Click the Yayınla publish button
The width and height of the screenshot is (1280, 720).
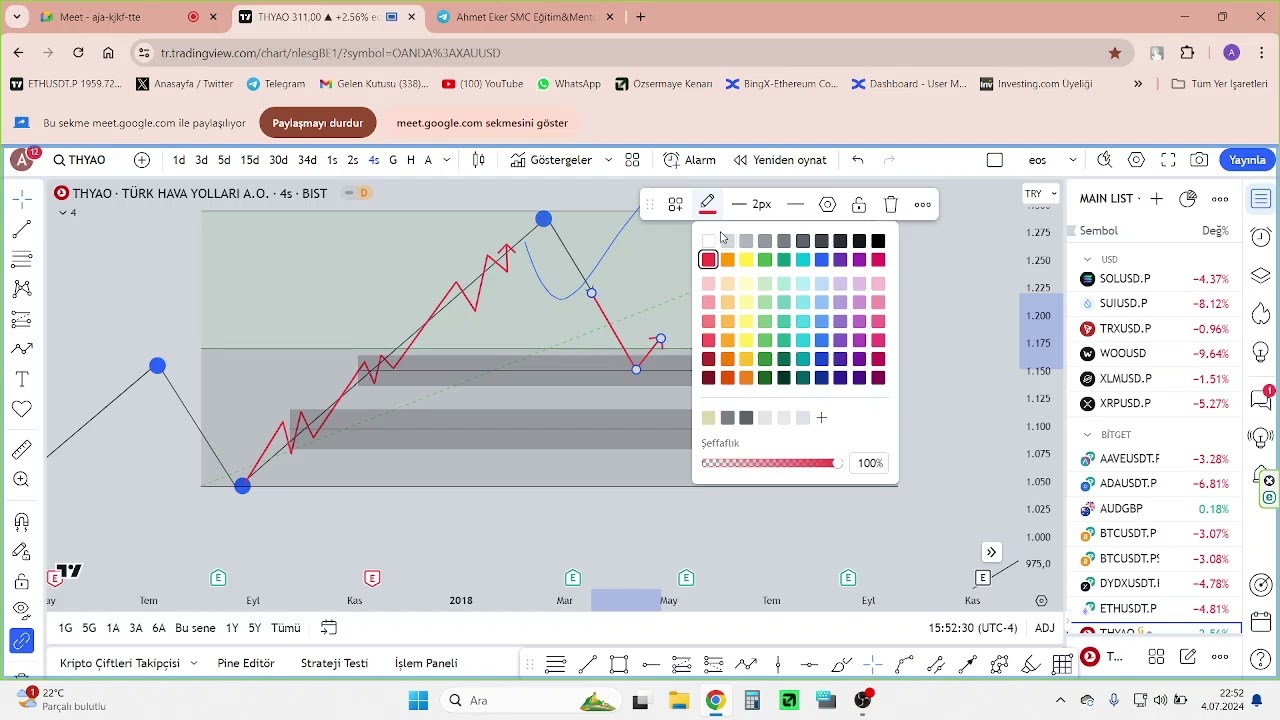(1247, 160)
